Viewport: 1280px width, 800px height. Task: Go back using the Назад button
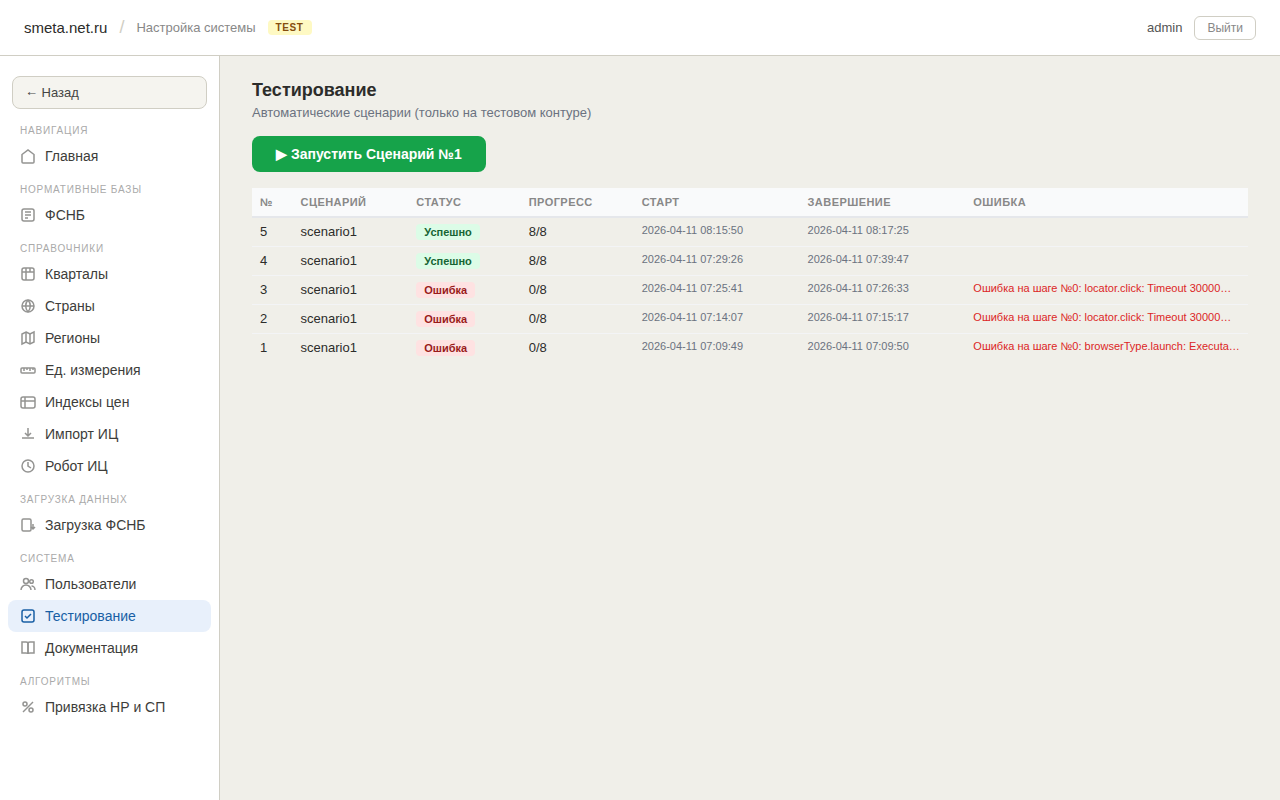click(109, 92)
